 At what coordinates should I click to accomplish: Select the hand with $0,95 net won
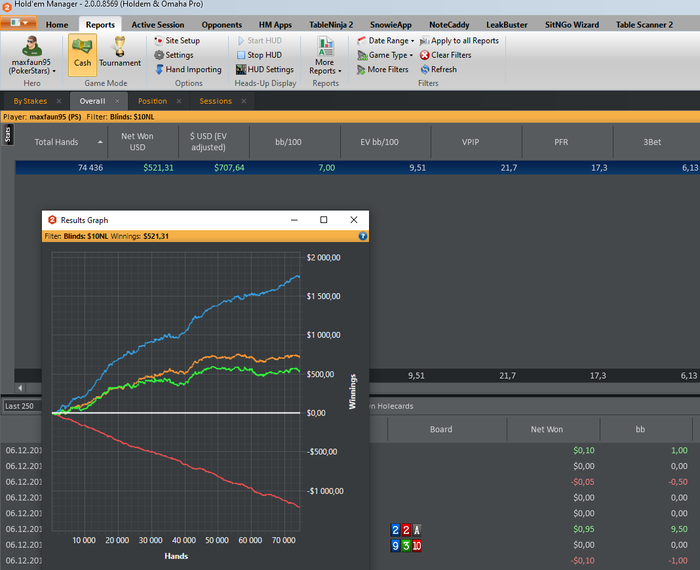[x=583, y=529]
